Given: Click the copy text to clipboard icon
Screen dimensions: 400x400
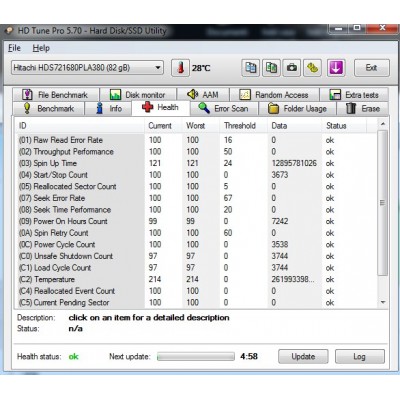Looking at the screenshot, I should 251,68.
